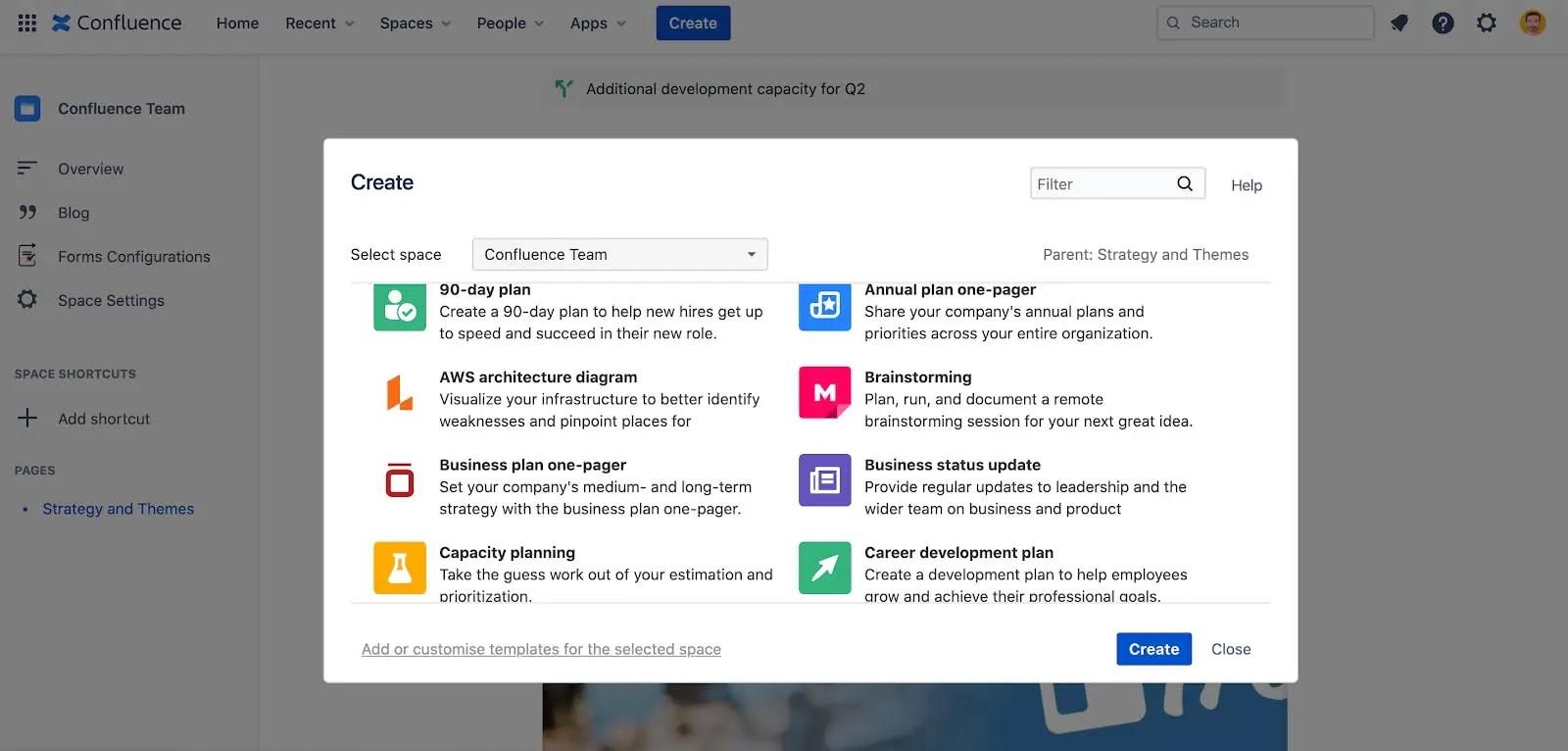Viewport: 1568px width, 751px height.
Task: Click the Forms Configurations sidebar icon
Action: tap(27, 256)
